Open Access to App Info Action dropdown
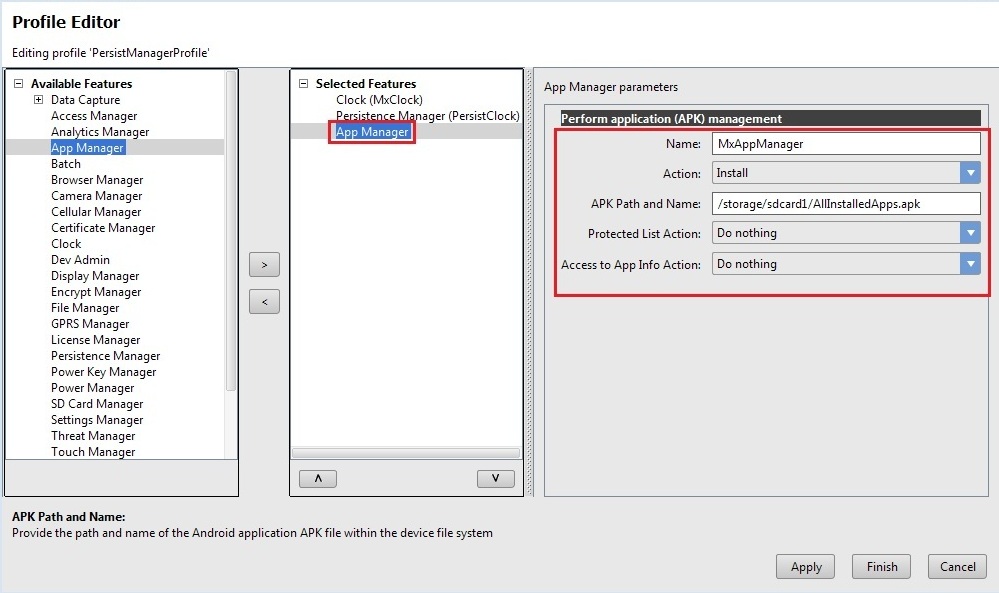 point(969,264)
